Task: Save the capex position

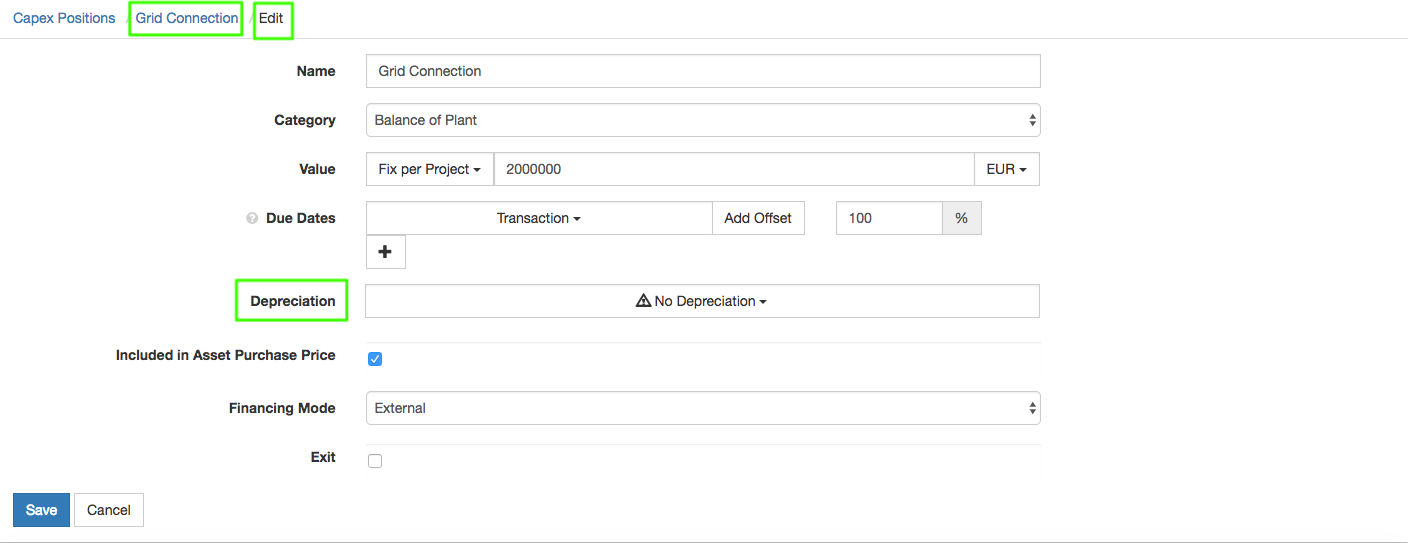Action: pyautogui.click(x=41, y=510)
